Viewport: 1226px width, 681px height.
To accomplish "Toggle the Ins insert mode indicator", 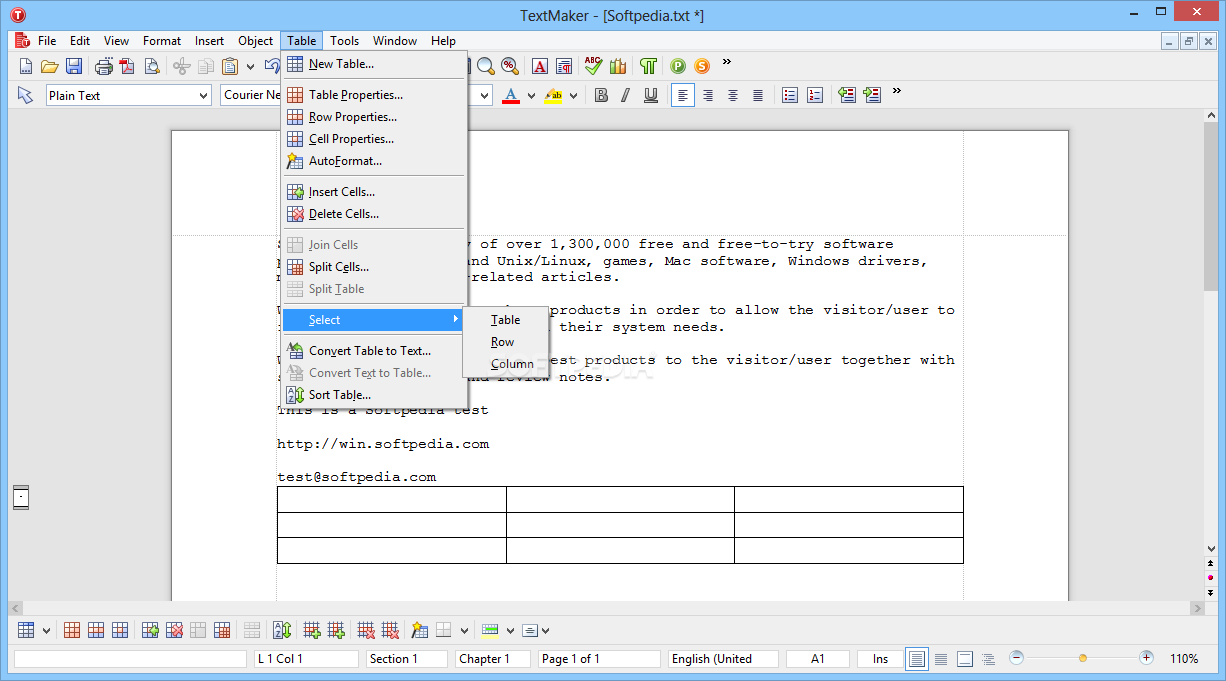I will (880, 659).
